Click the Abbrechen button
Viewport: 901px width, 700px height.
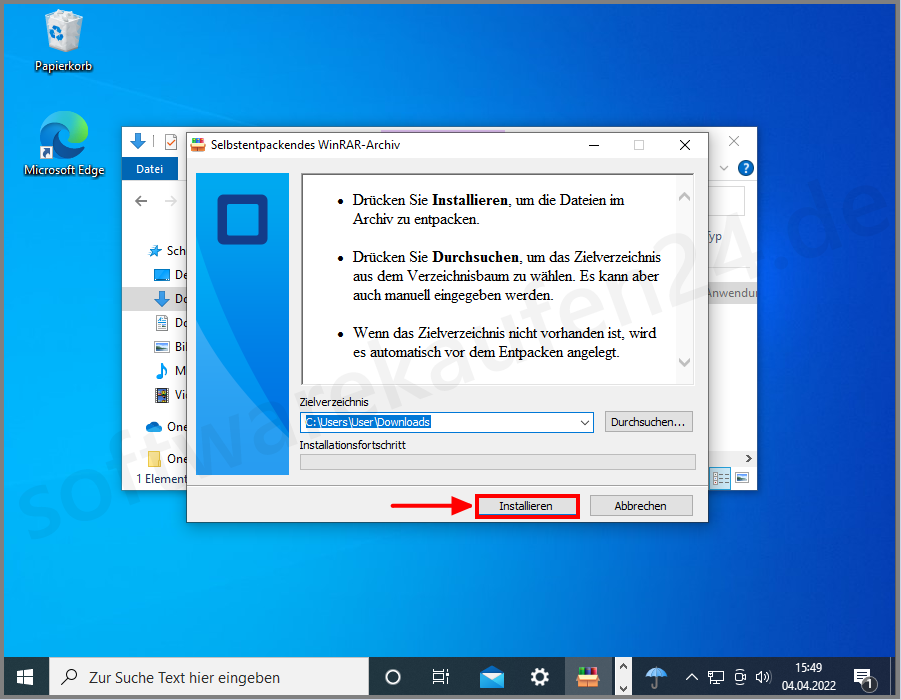coord(641,506)
